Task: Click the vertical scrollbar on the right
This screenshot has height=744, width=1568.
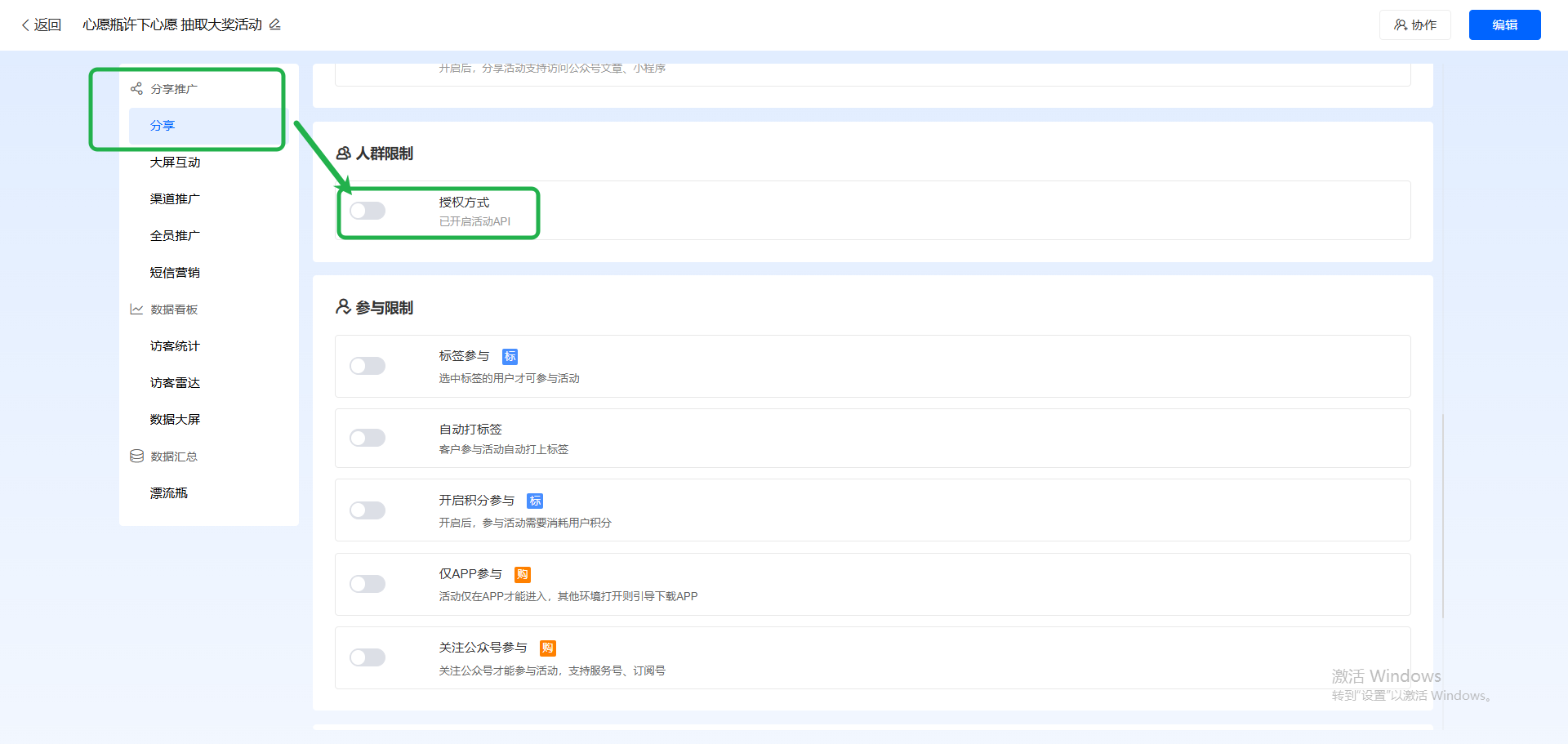Action: 1443,515
